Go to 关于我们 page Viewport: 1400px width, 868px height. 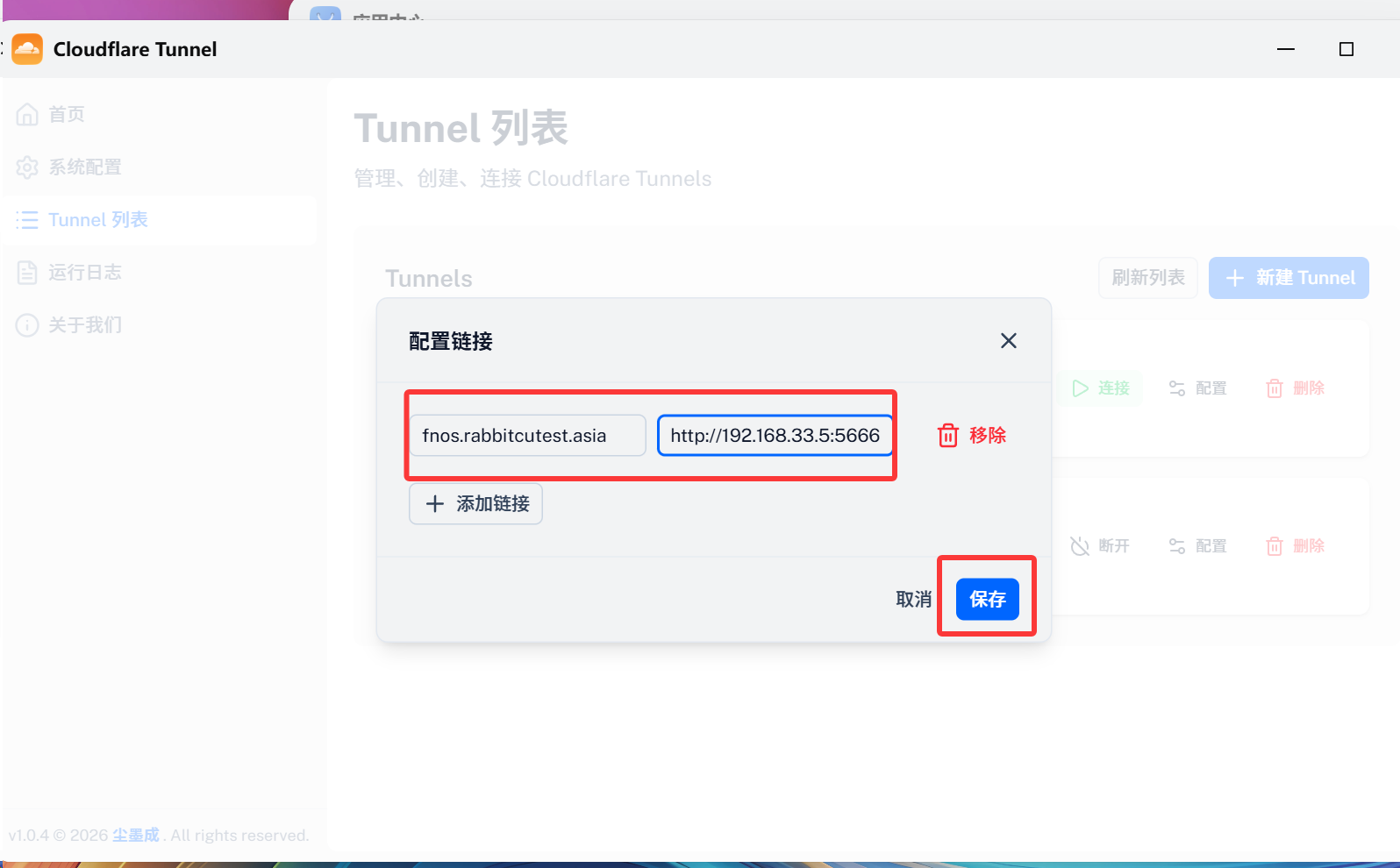pyautogui.click(x=84, y=325)
